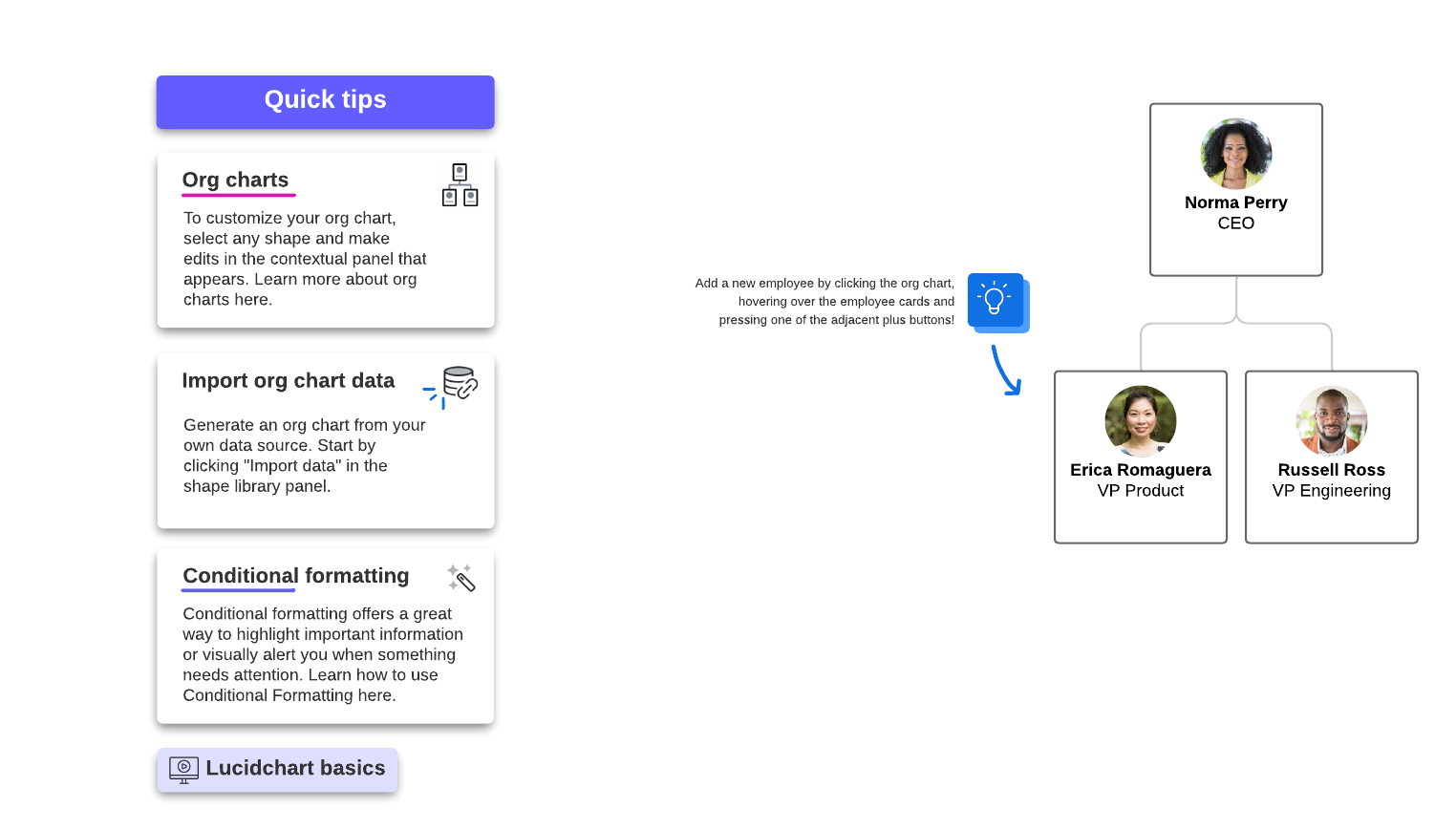Select Erica Romaguera's profile photo
Screen dimensions: 1456x830
tap(1140, 421)
